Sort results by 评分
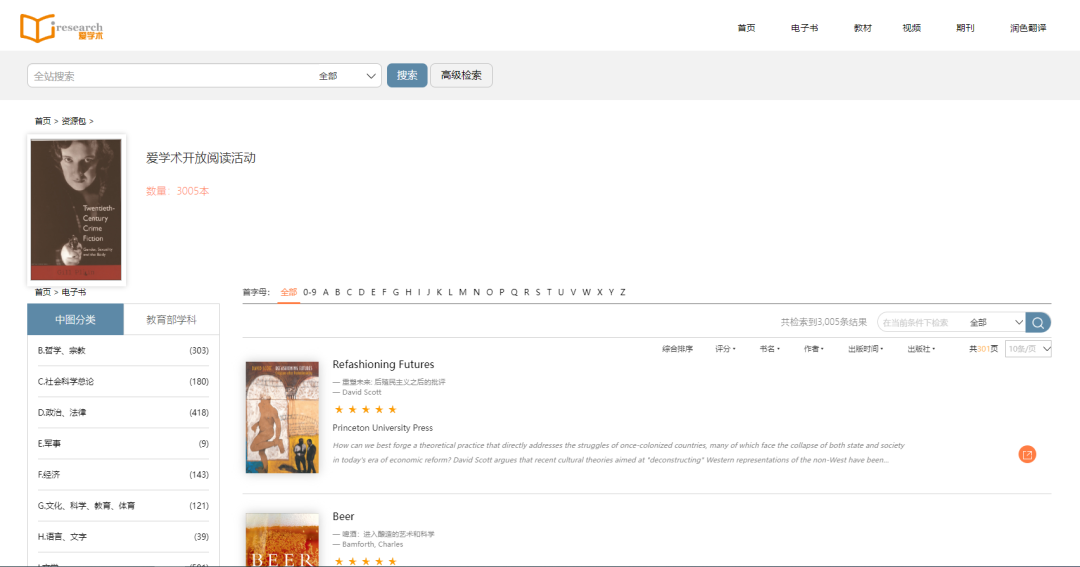1080x567 pixels. pyautogui.click(x=724, y=349)
